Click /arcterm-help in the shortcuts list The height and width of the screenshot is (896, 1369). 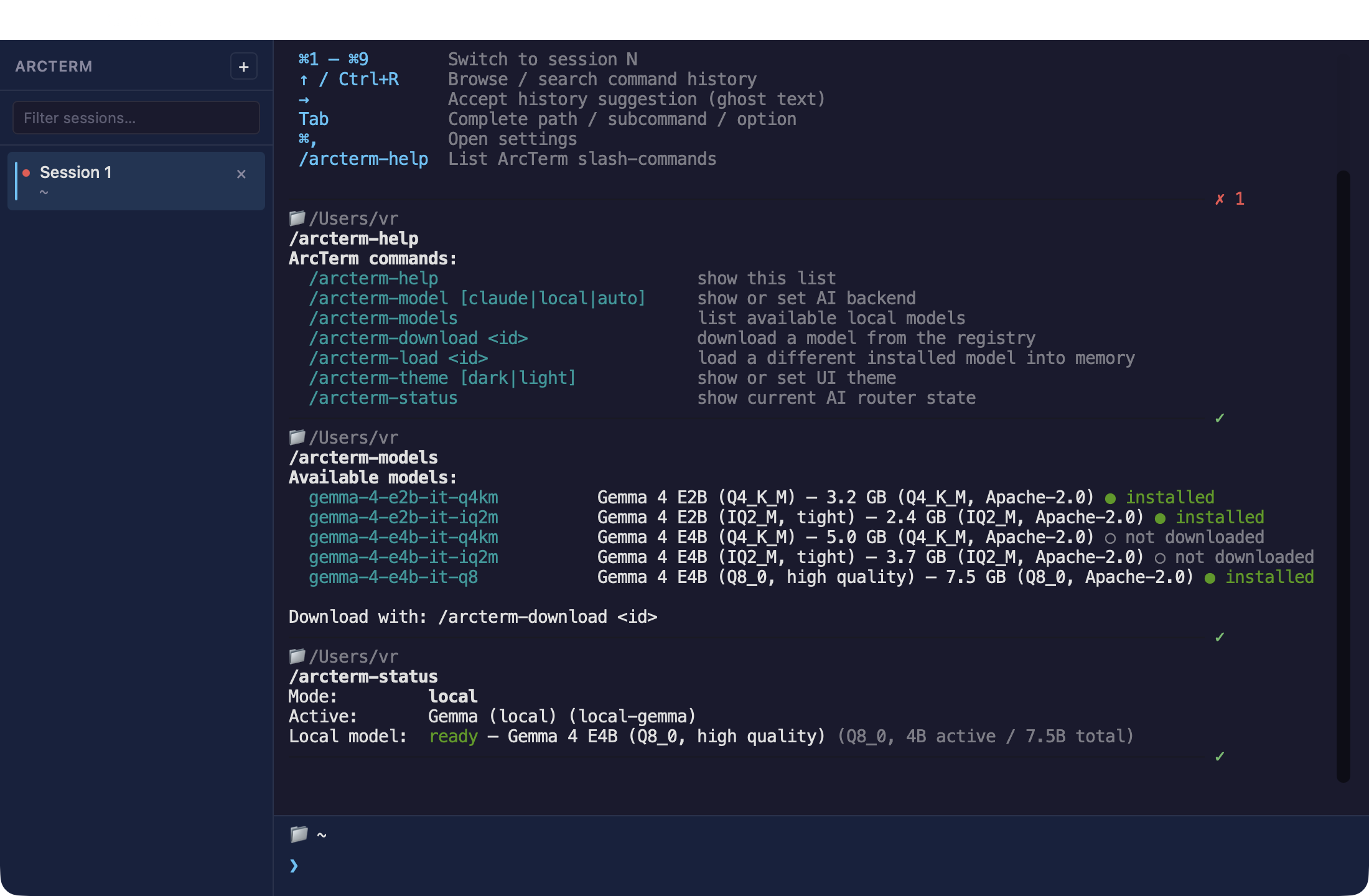point(363,159)
